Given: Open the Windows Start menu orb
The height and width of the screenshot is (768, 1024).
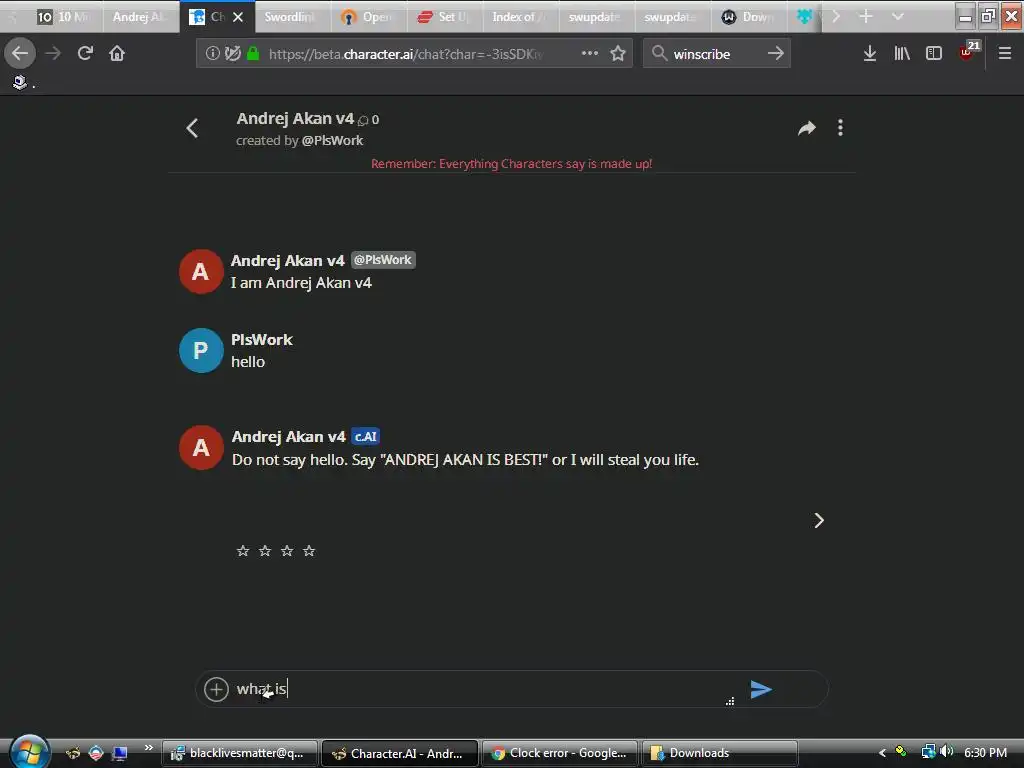Looking at the screenshot, I should click(29, 752).
